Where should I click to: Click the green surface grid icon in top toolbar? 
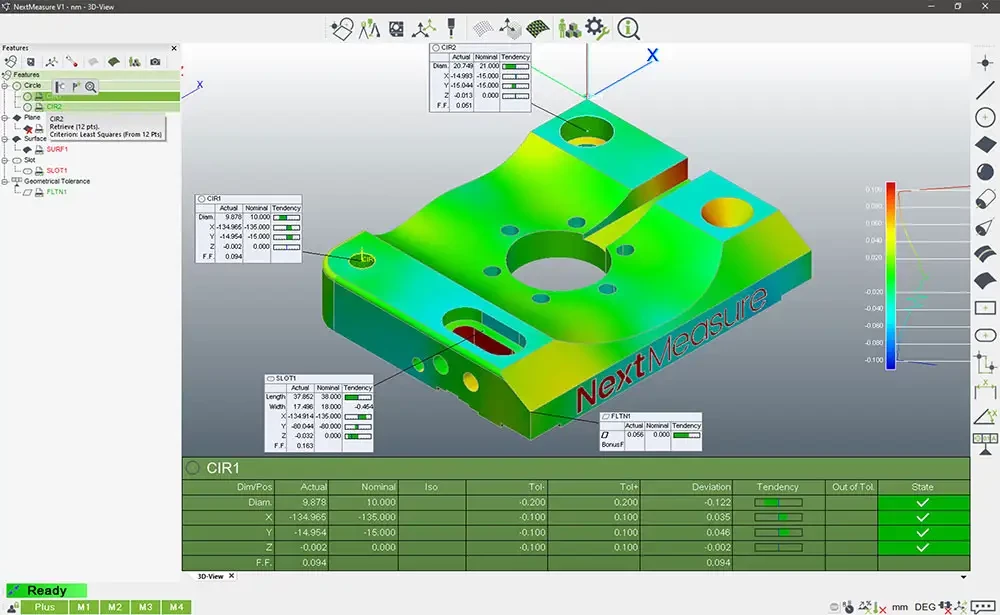[538, 29]
